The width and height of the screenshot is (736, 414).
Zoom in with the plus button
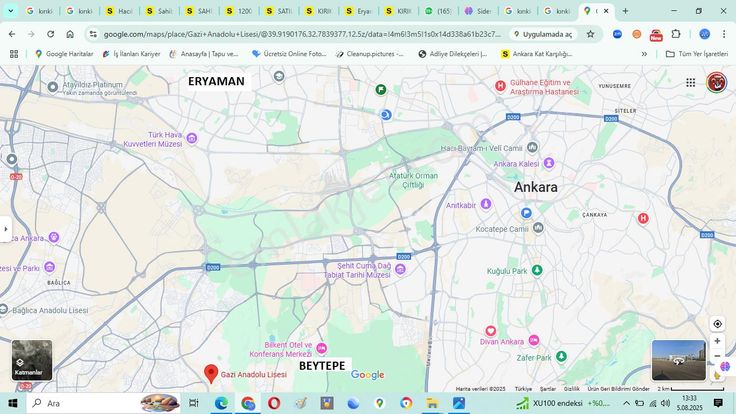(717, 341)
